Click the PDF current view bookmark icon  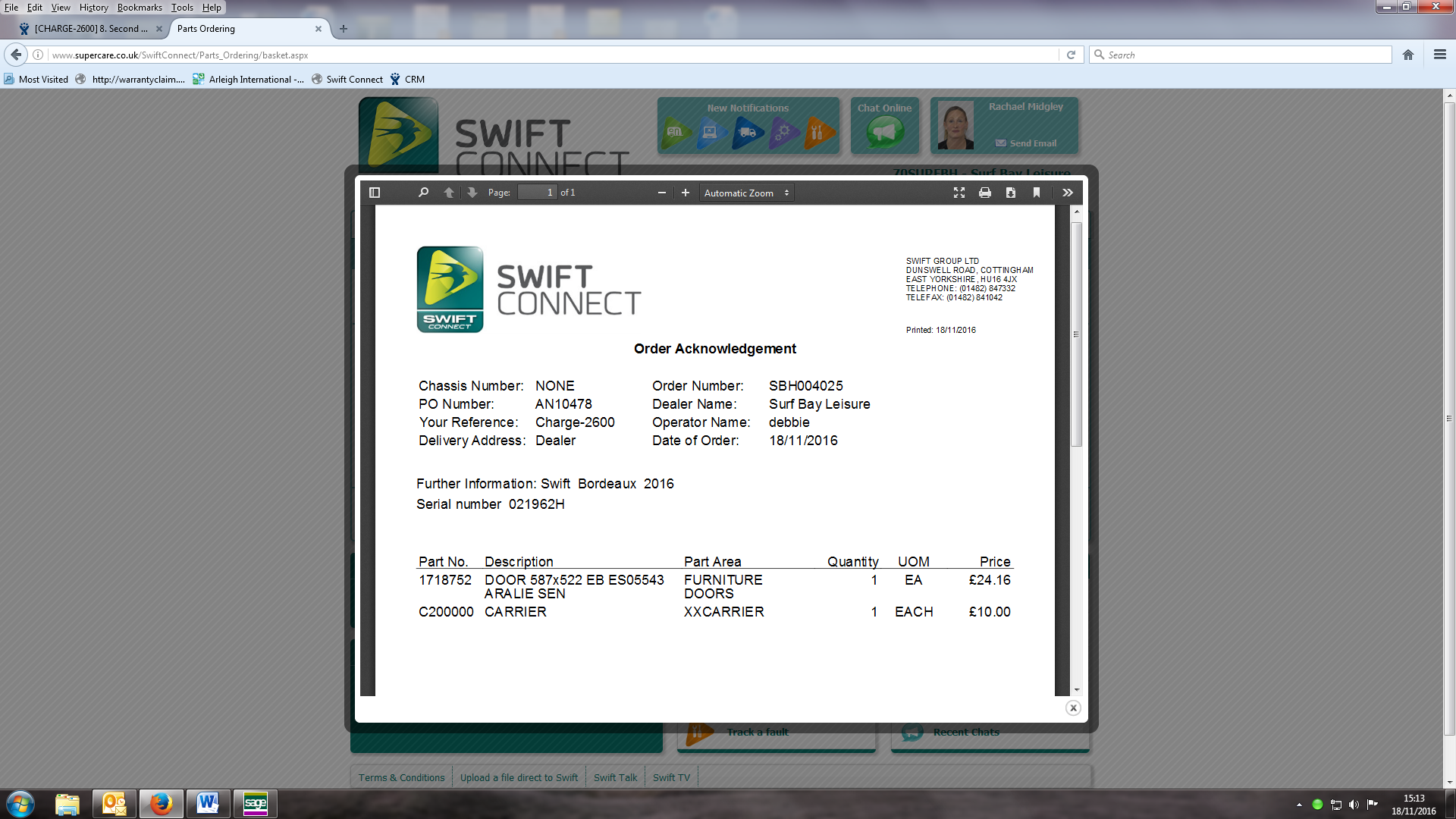coord(1037,193)
